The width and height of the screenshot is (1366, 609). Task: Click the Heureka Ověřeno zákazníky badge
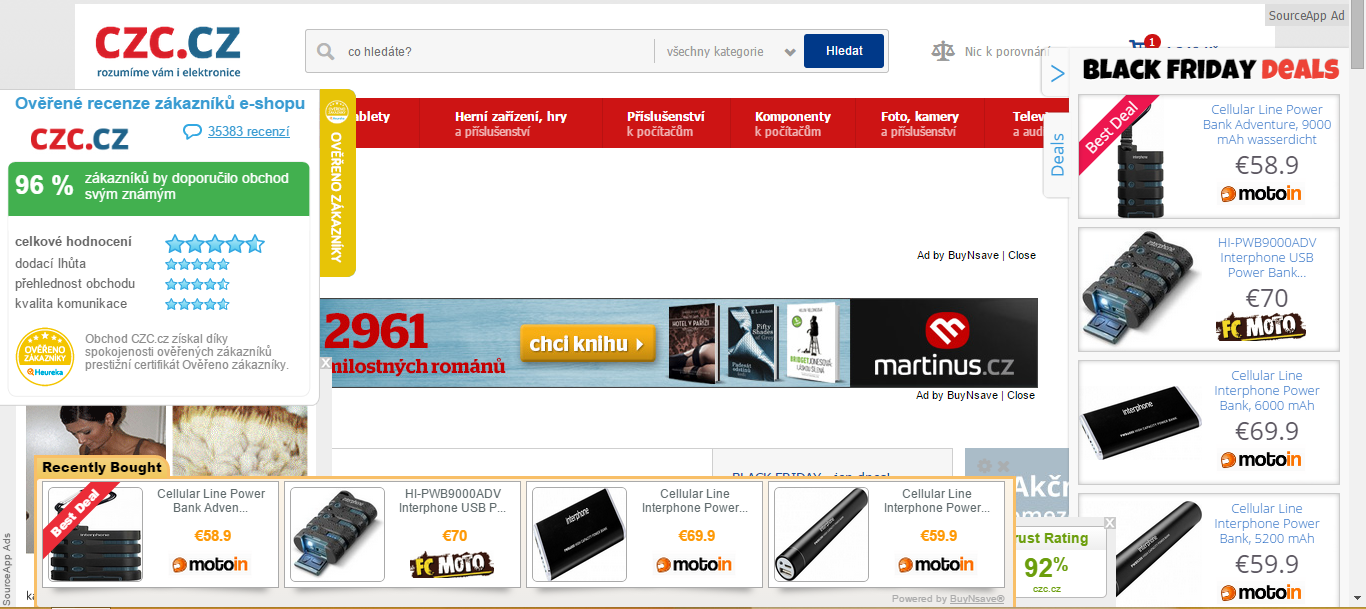[45, 357]
